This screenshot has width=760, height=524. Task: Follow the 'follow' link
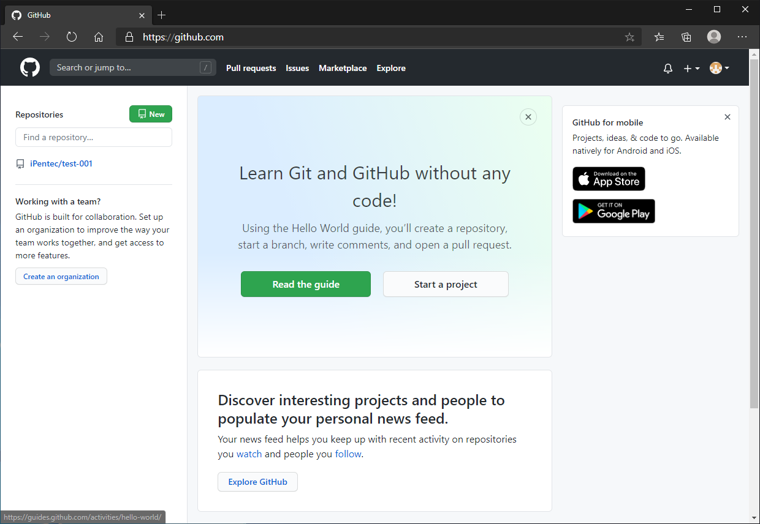(x=348, y=454)
